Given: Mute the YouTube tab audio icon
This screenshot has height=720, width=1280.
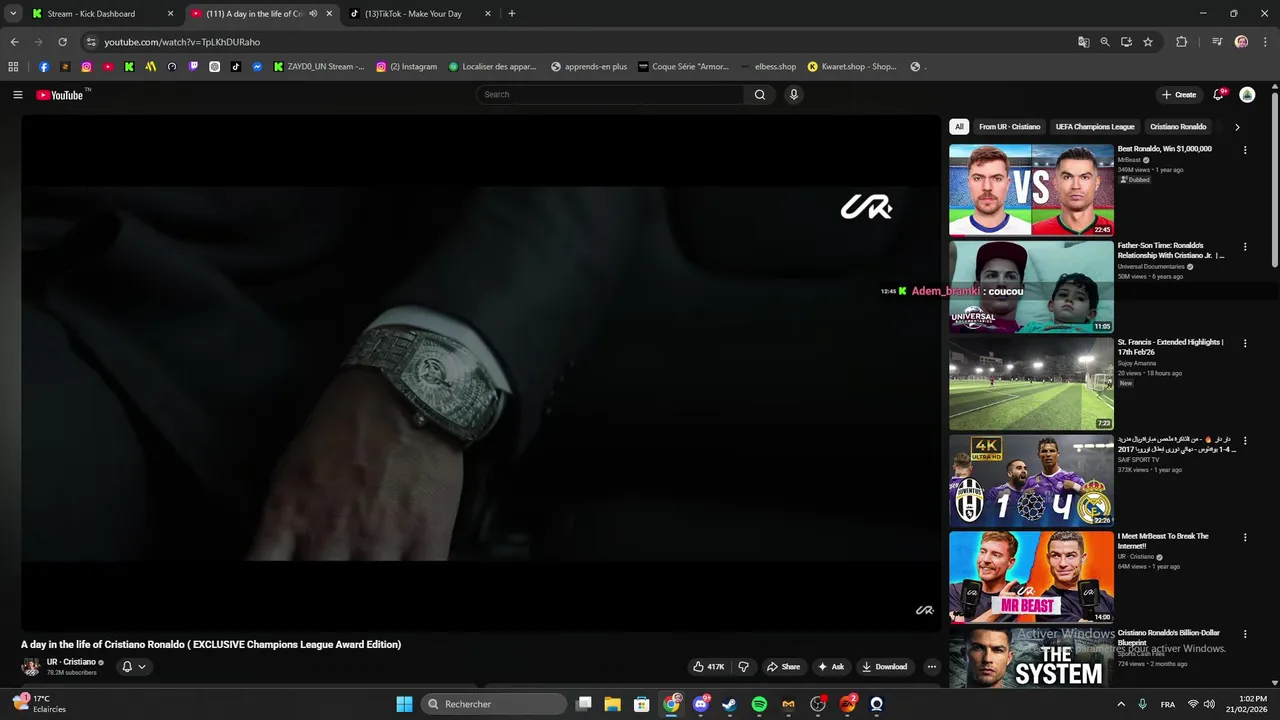Looking at the screenshot, I should 313,14.
